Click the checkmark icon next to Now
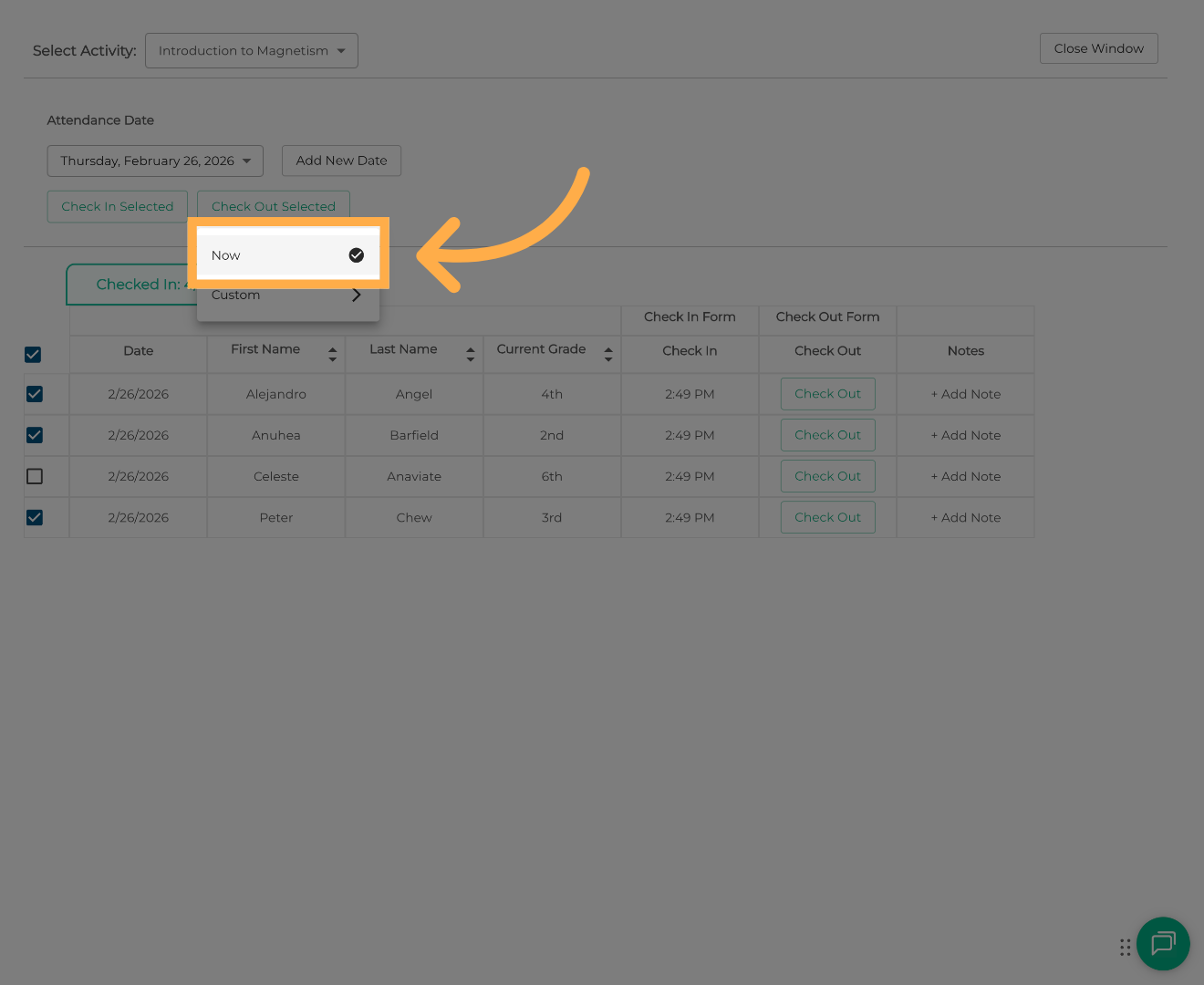 pos(357,255)
